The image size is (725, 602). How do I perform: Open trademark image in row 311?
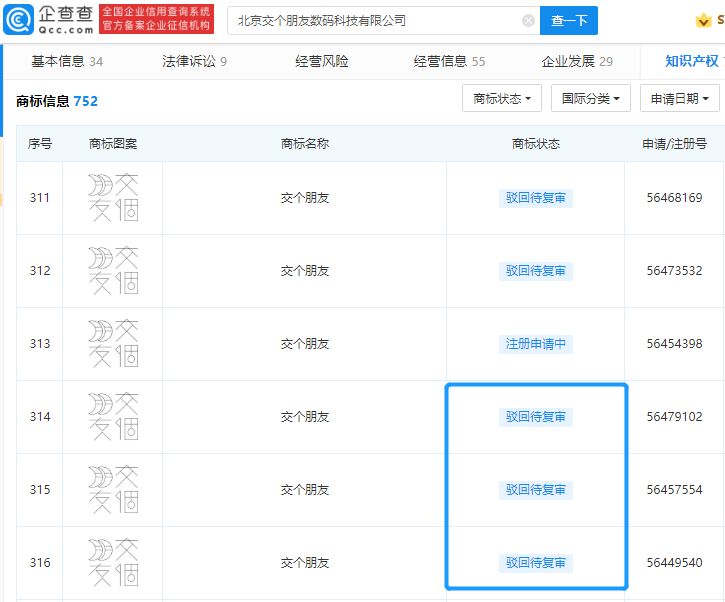coord(113,197)
